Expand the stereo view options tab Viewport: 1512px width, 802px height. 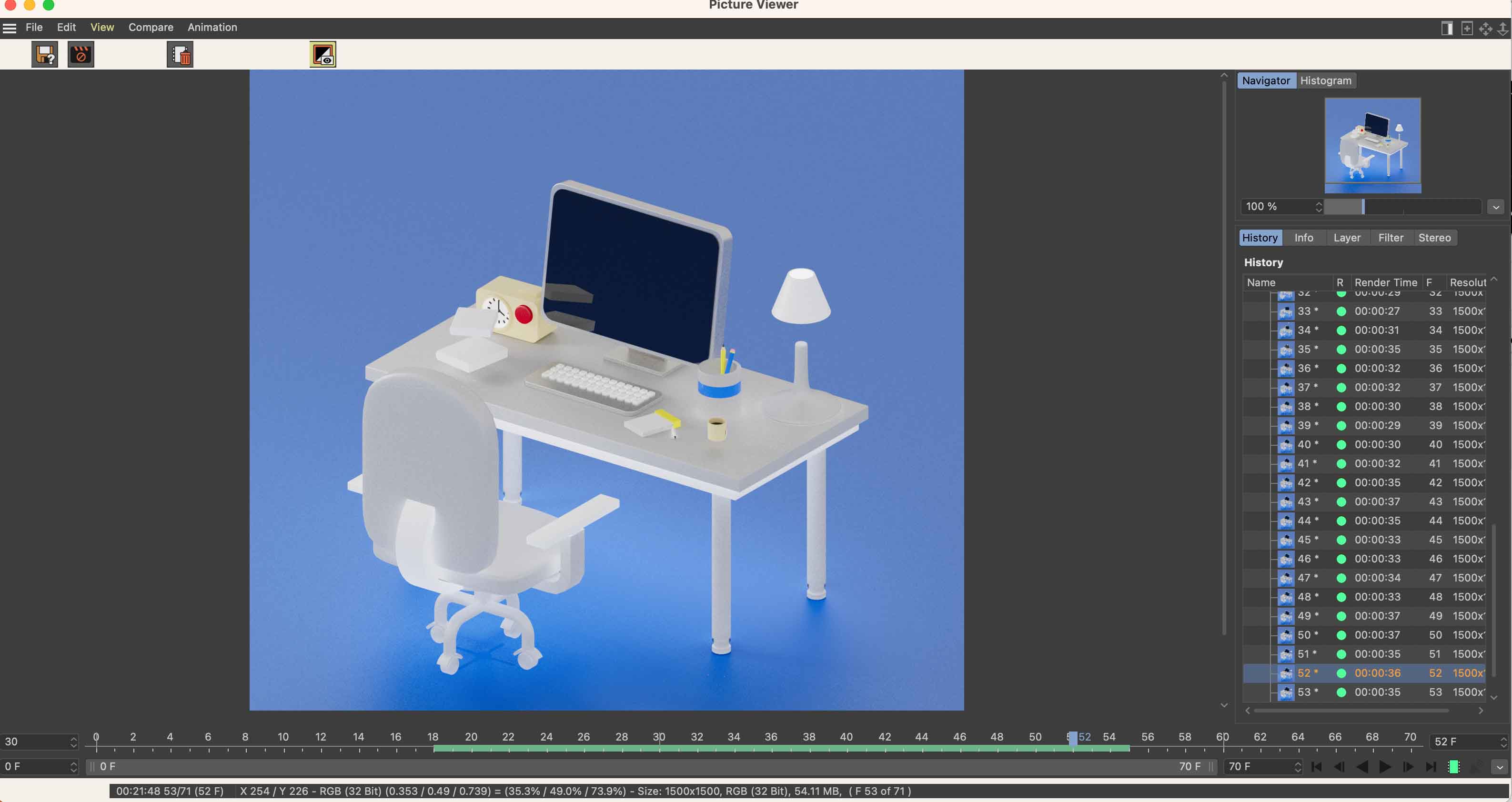[1434, 237]
